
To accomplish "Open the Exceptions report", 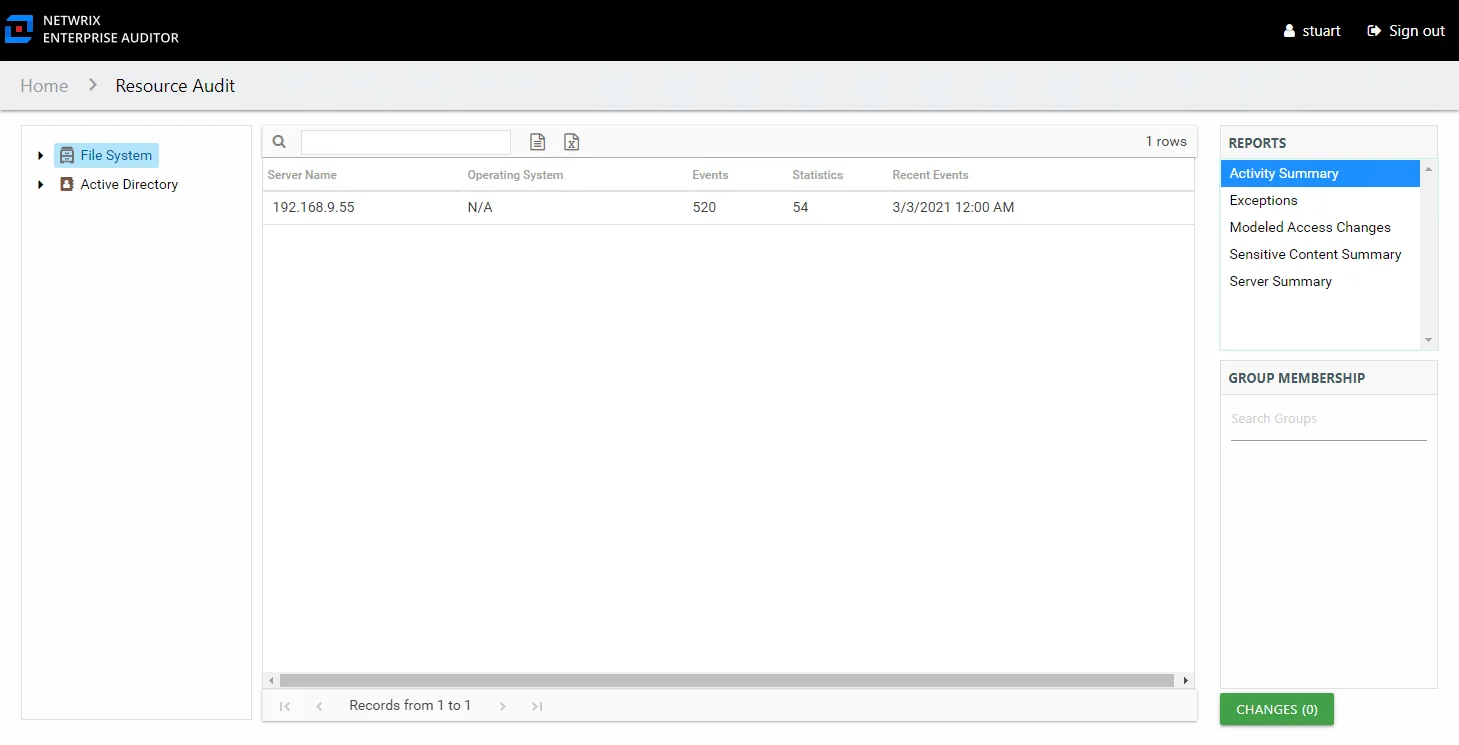I will click(1320, 200).
